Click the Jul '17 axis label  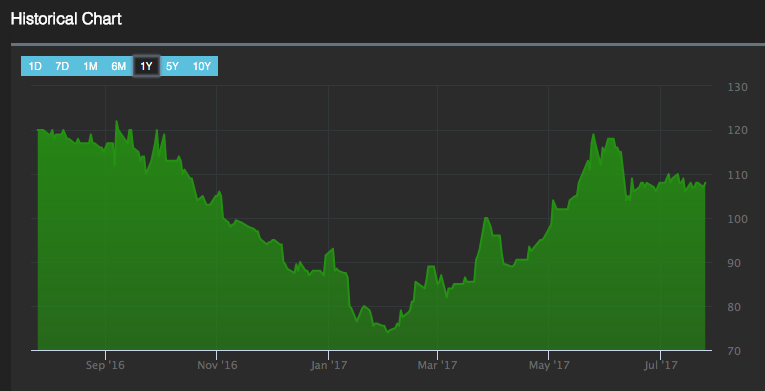coord(661,365)
